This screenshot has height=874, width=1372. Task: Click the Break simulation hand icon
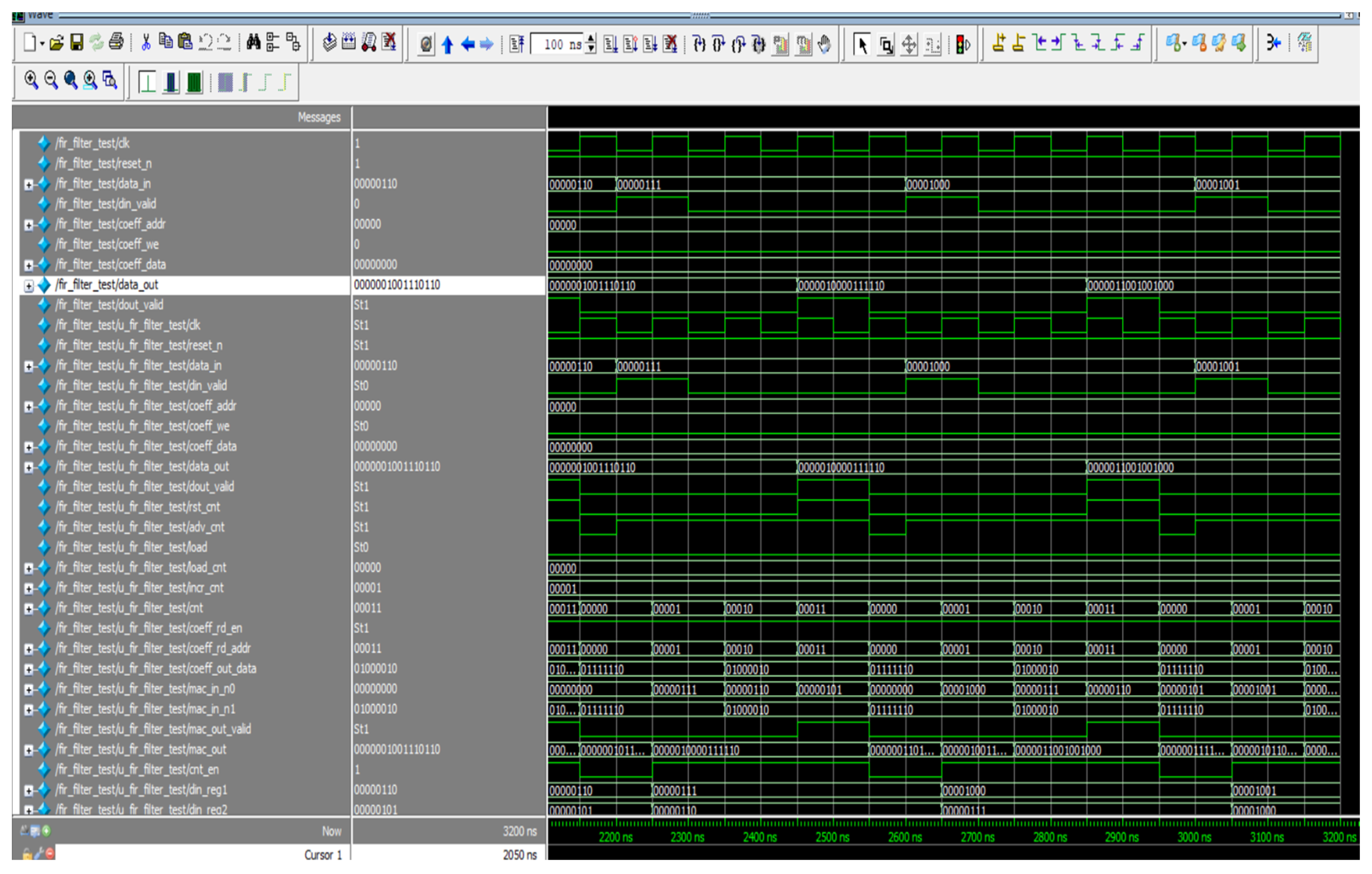click(x=824, y=44)
